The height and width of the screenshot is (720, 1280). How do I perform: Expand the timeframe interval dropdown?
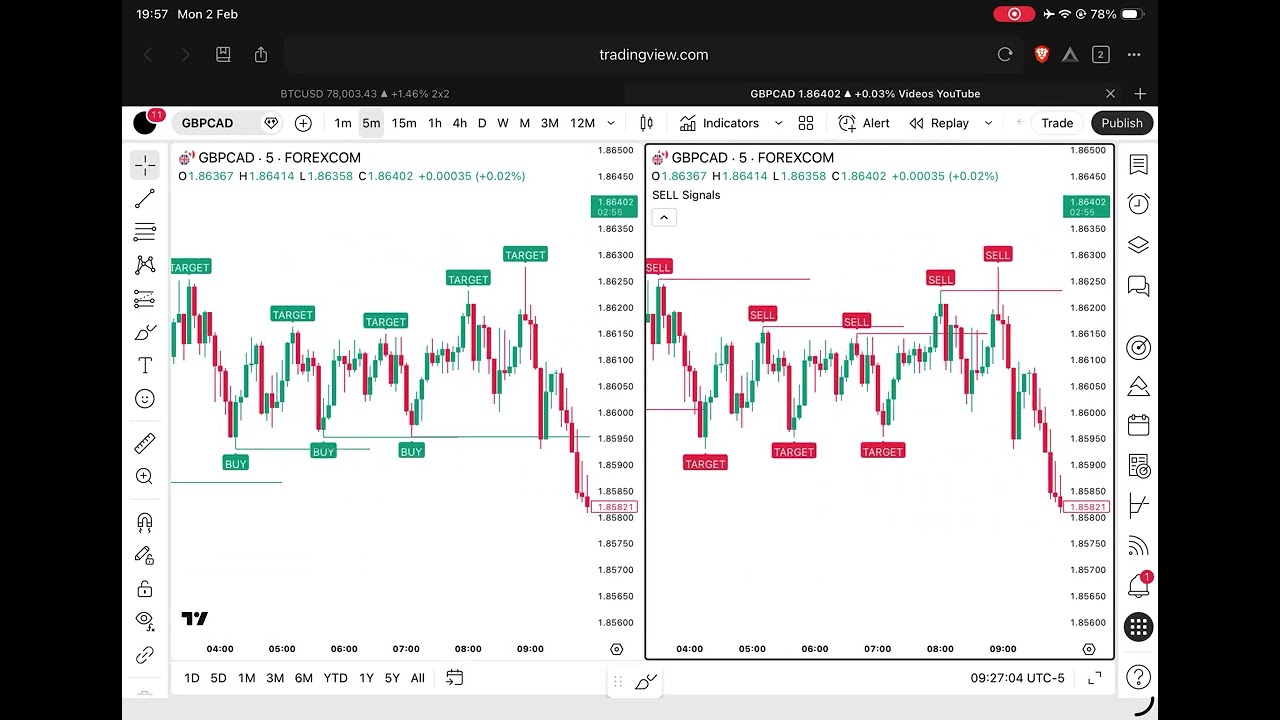(x=611, y=123)
